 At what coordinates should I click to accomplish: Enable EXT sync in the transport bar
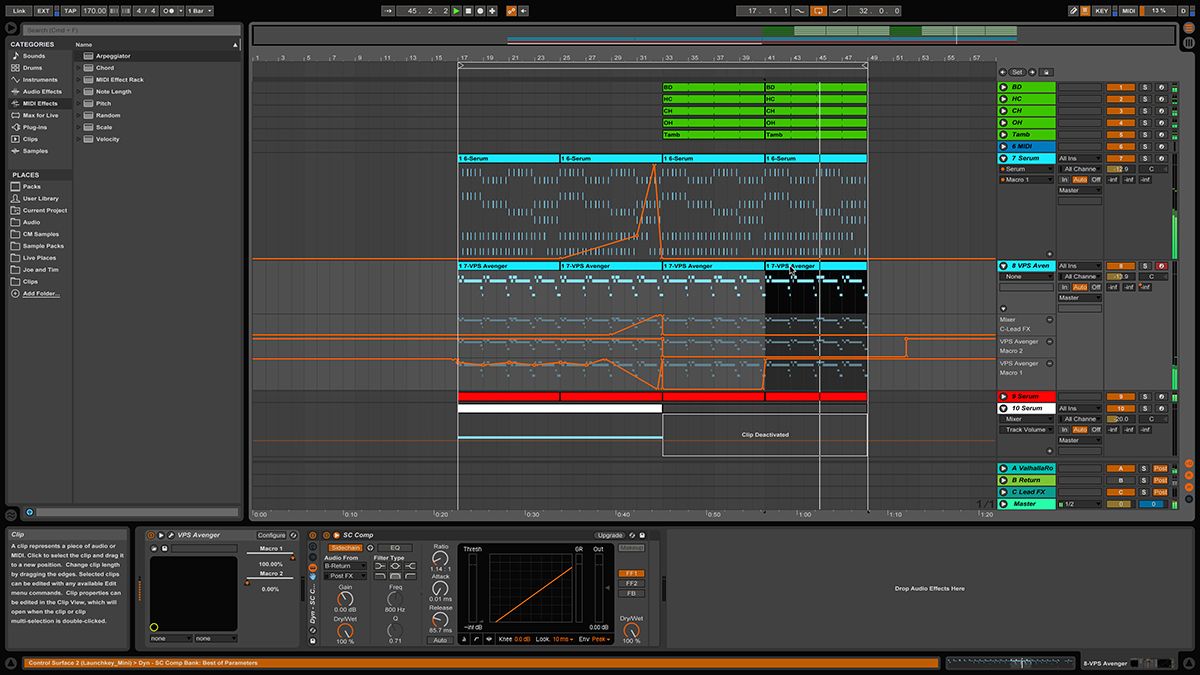point(42,10)
